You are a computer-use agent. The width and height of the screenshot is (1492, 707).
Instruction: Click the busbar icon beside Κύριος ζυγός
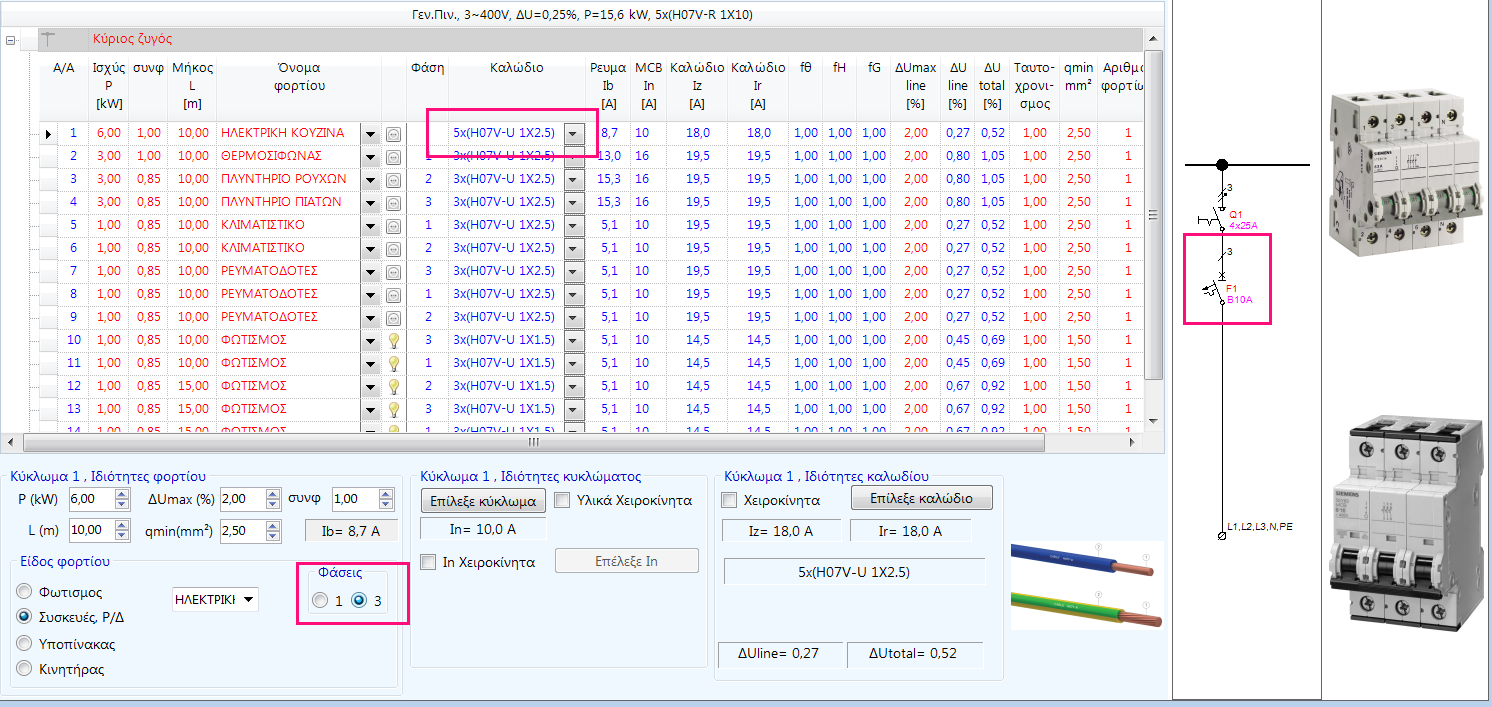48,39
